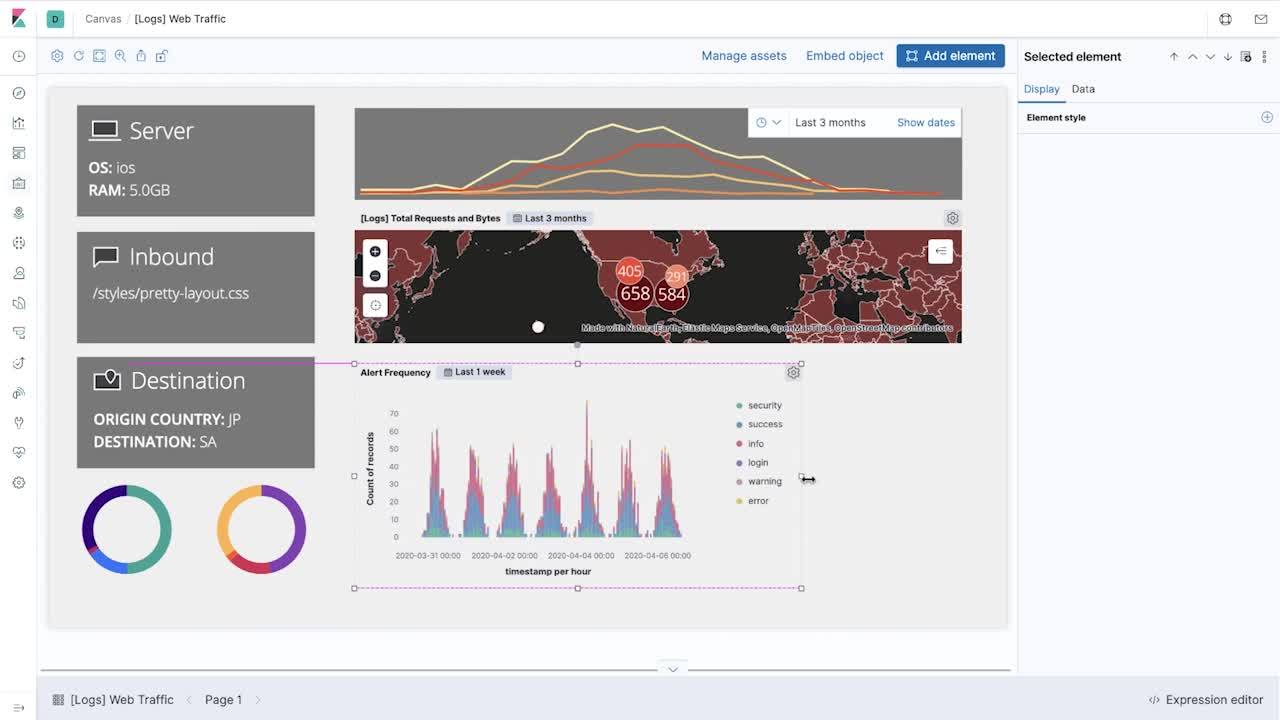Select the Server info card
Screen dimensions: 1280x720
(x=196, y=160)
